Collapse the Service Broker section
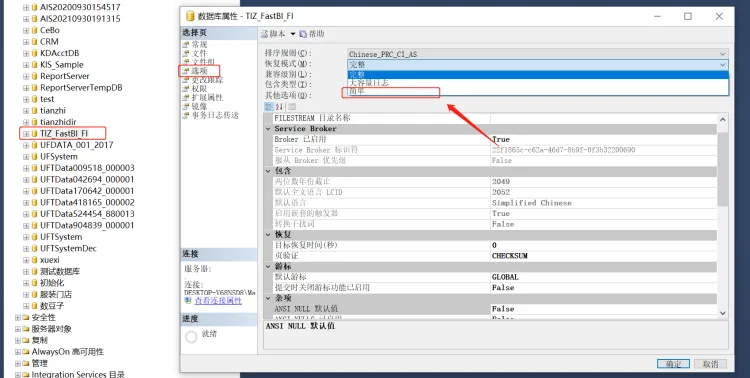Image resolution: width=750 pixels, height=378 pixels. click(268, 129)
